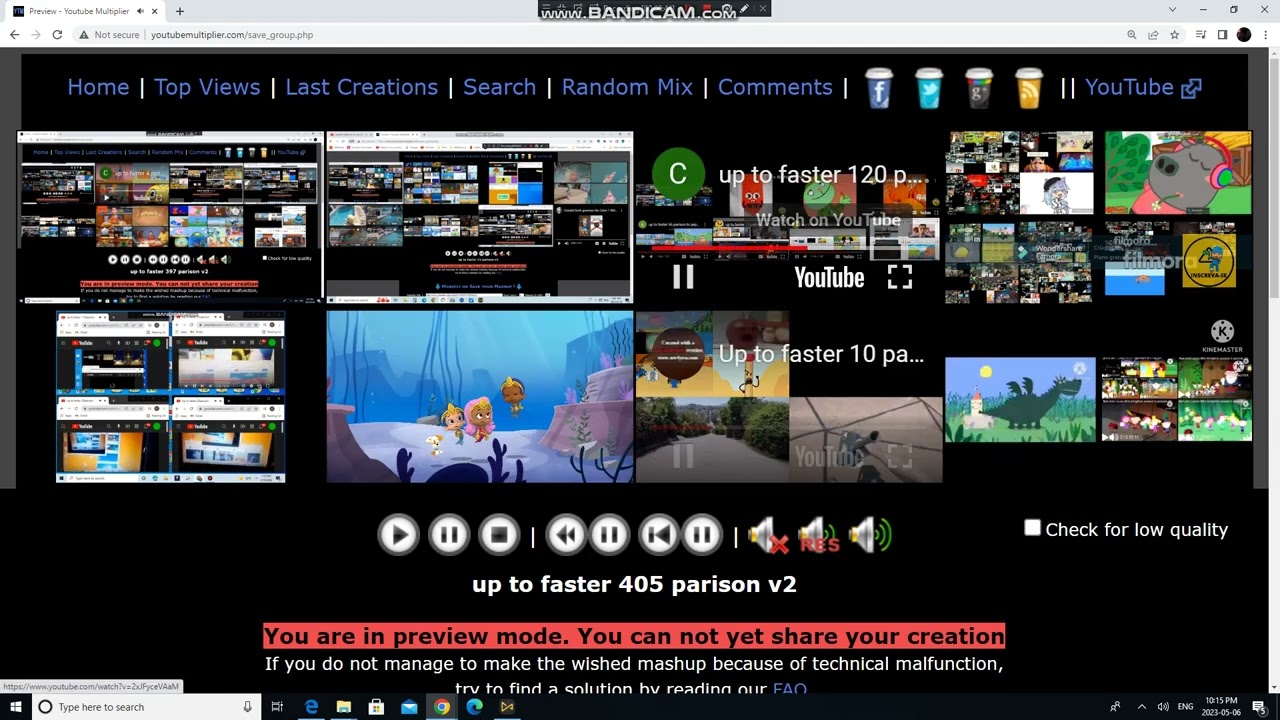Open Chrome three-dot menu
The height and width of the screenshot is (720, 1280).
coord(1265,34)
